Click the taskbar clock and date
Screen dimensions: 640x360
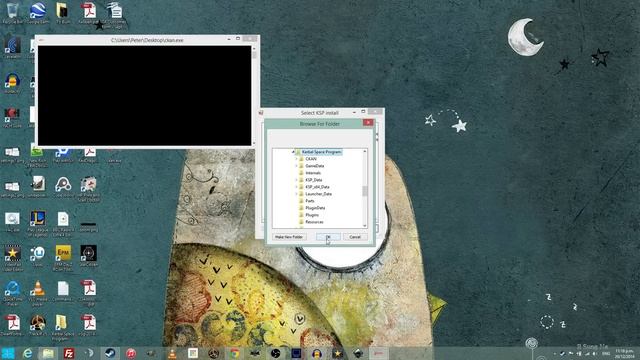624,353
